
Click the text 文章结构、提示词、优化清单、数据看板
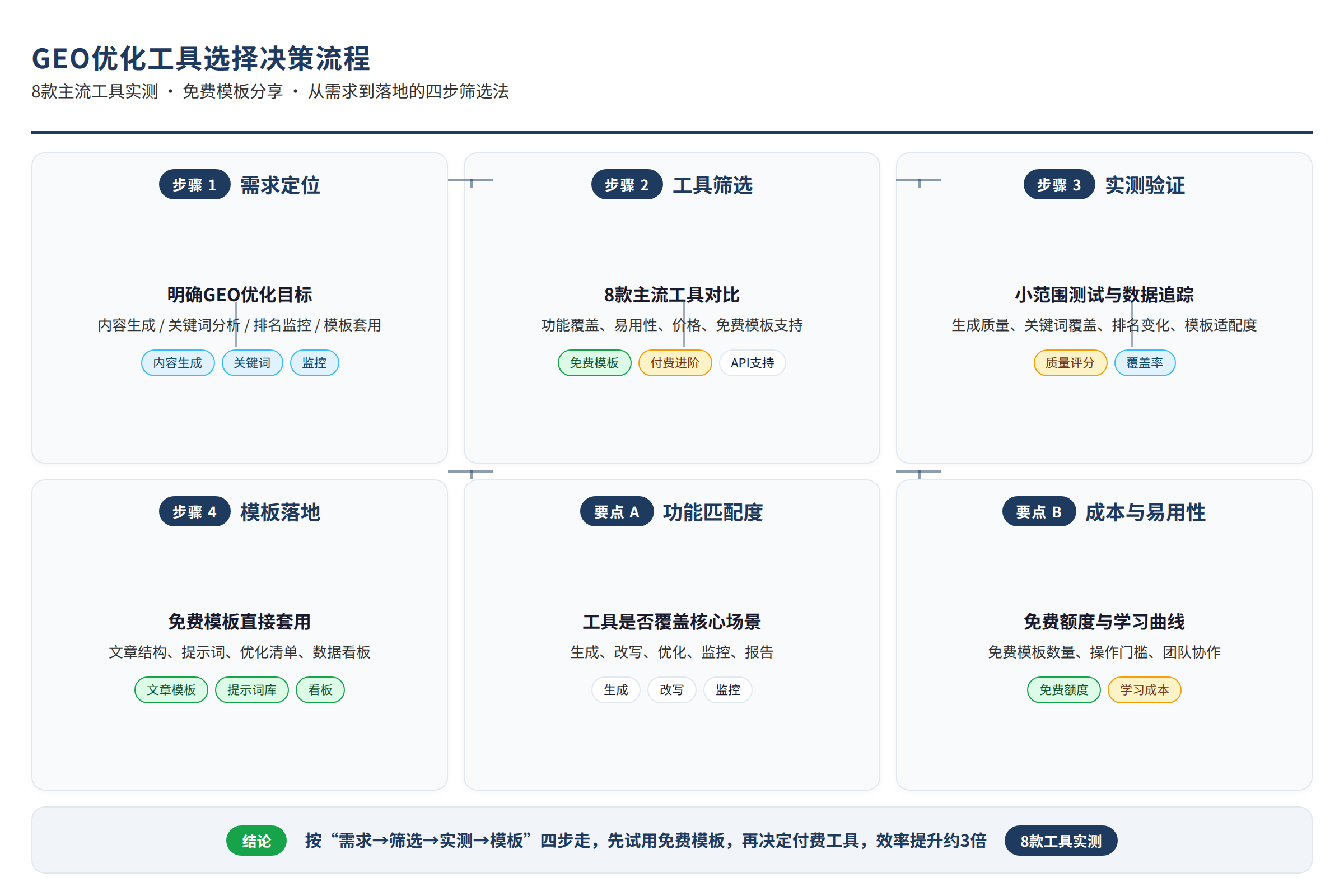pos(240,652)
